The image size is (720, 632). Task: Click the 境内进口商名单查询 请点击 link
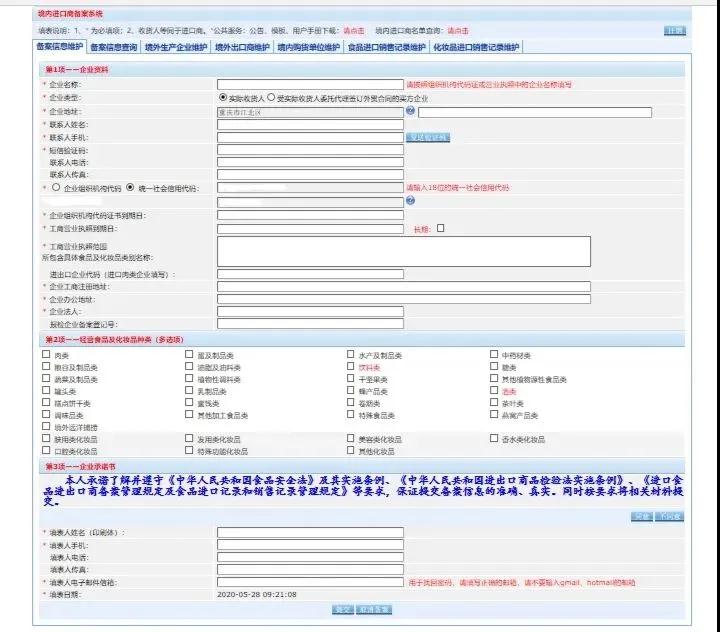pyautogui.click(x=457, y=31)
